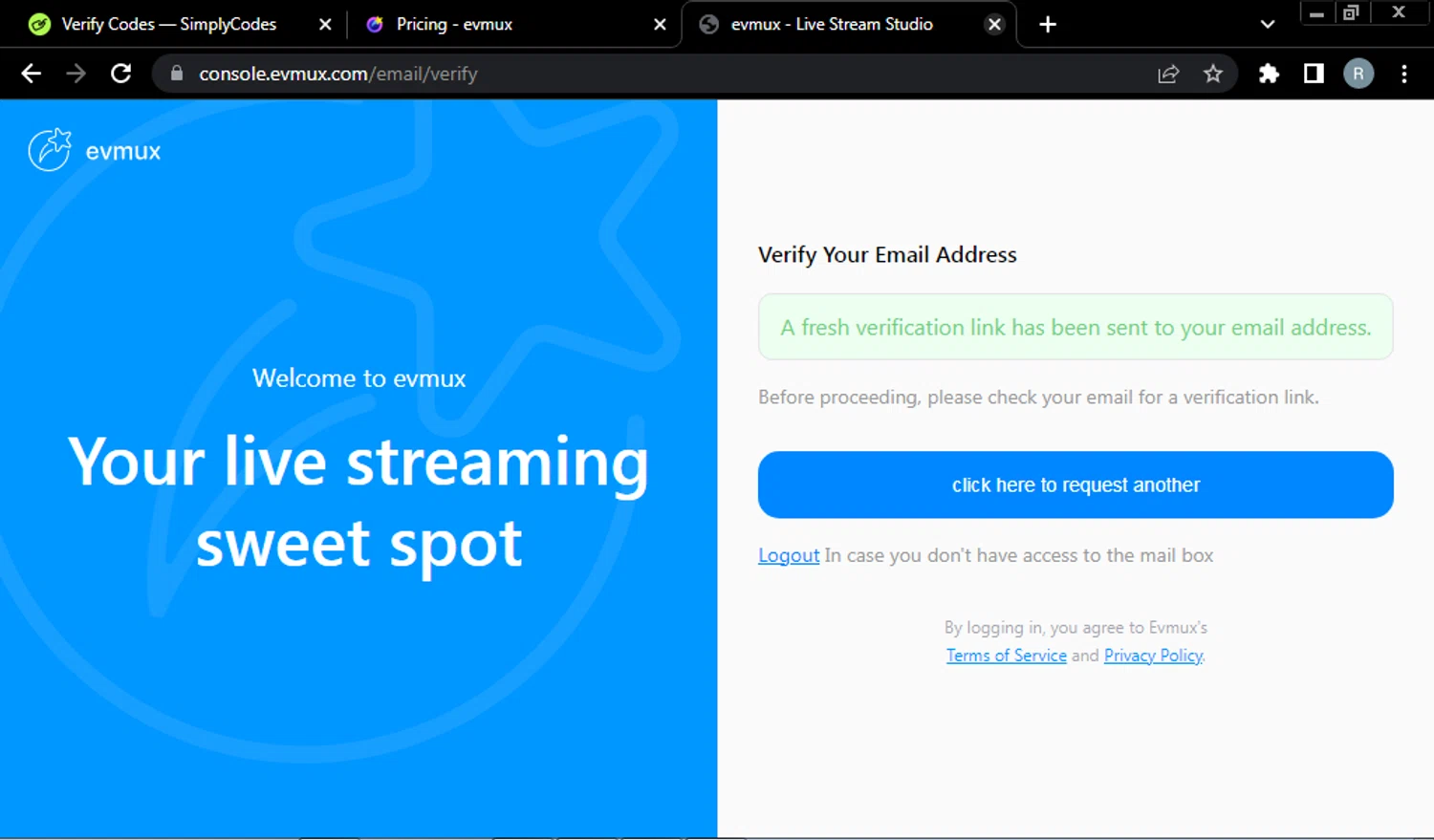Reload the page with the refresh icon
Image resolution: width=1434 pixels, height=840 pixels.
(120, 74)
